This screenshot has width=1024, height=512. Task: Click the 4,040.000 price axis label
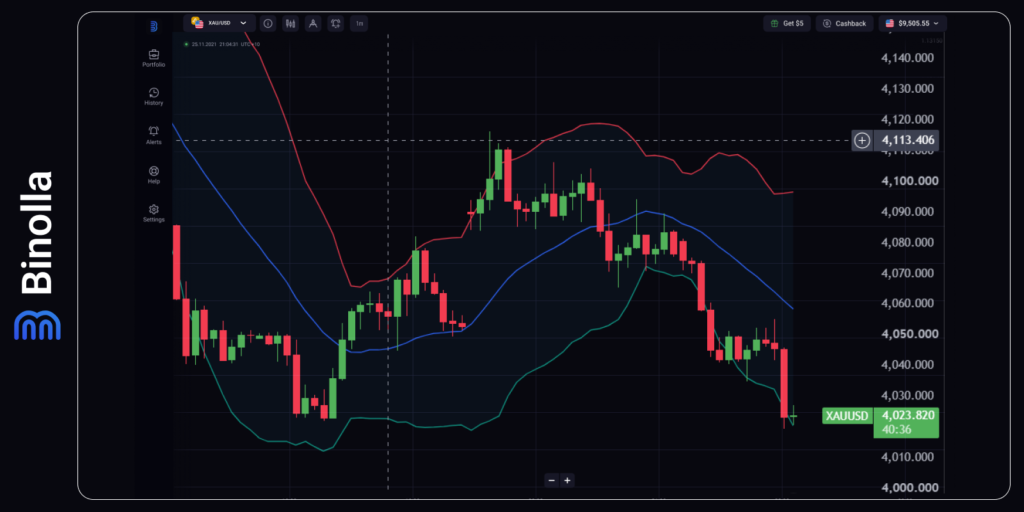(908, 364)
